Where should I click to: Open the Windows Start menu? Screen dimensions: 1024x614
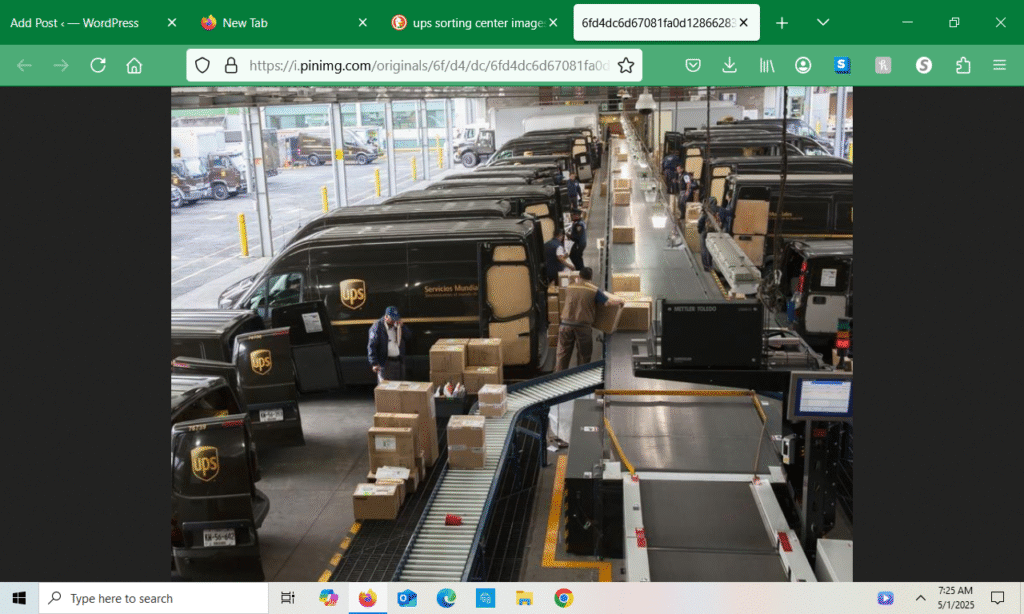pos(19,598)
